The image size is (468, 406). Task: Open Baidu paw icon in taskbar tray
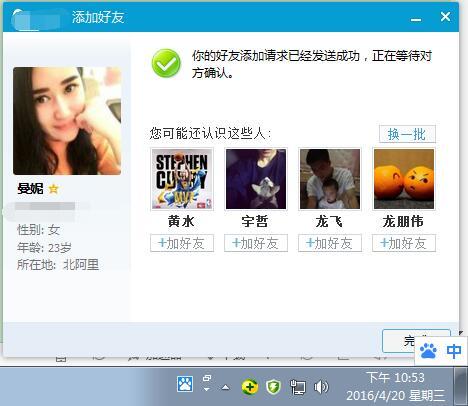pos(185,384)
